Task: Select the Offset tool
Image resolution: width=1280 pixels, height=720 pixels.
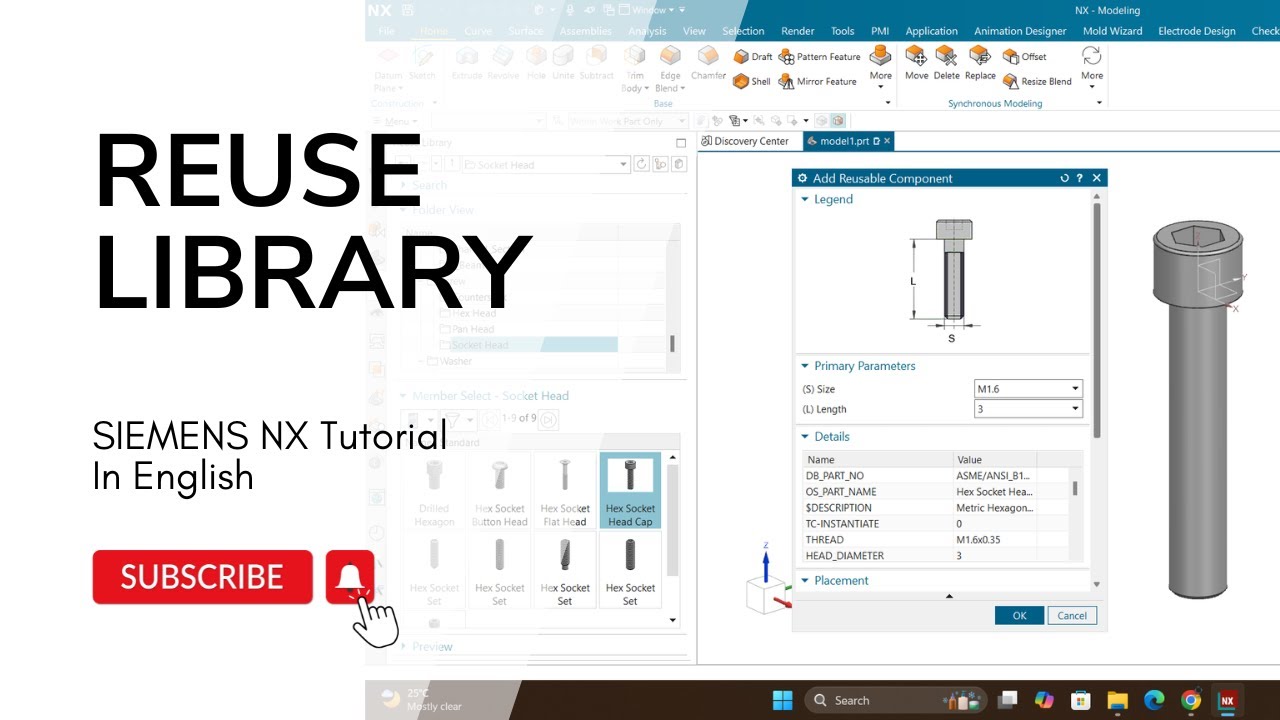Action: pos(1024,57)
